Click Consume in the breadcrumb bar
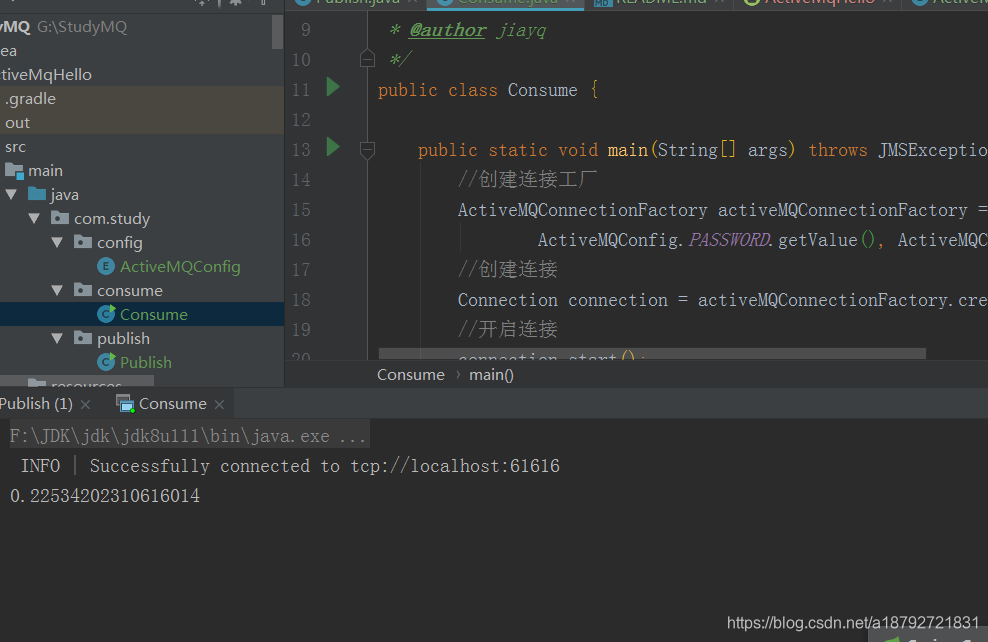This screenshot has height=642, width=988. pyautogui.click(x=410, y=375)
